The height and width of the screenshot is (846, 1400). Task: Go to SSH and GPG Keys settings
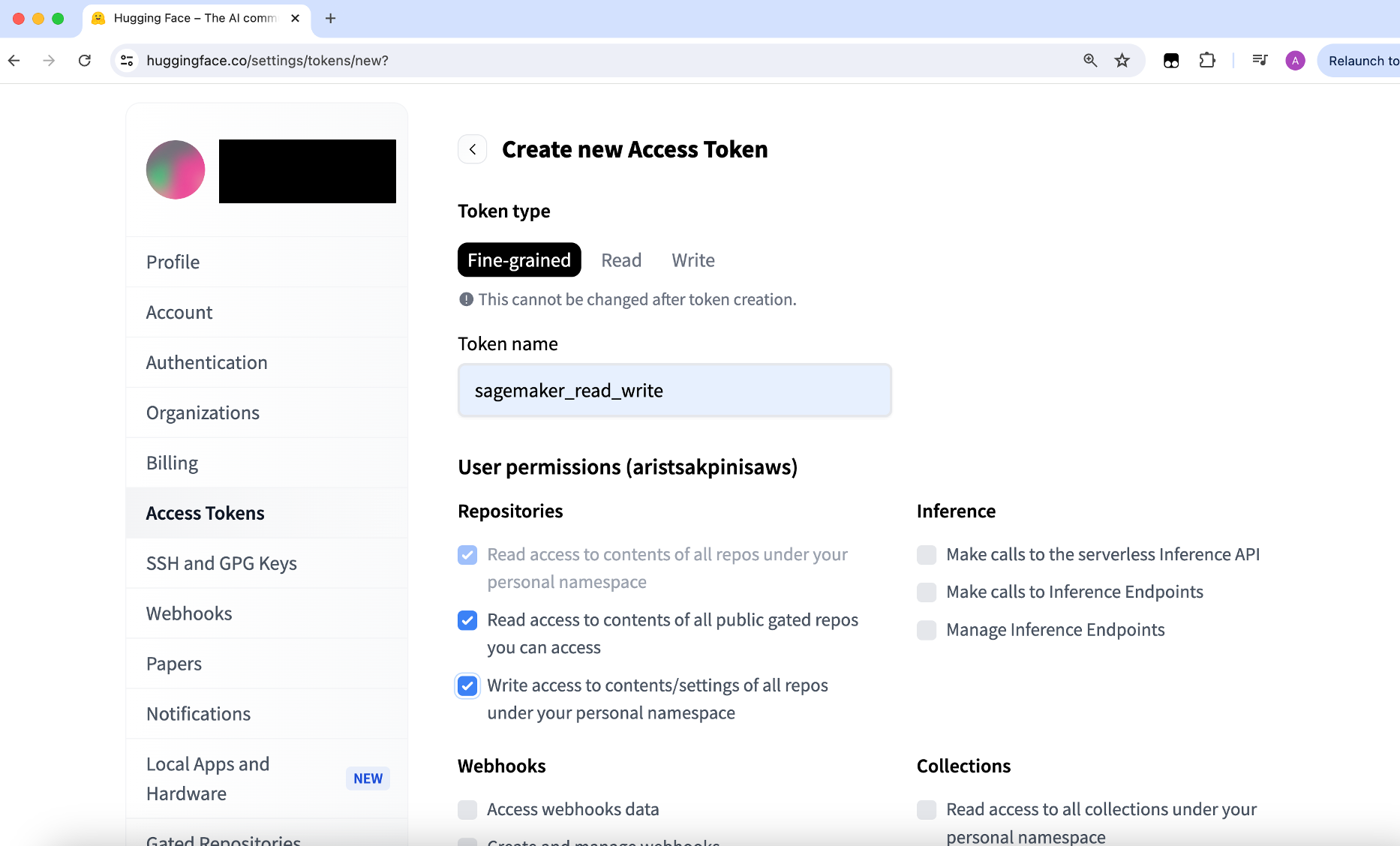tap(221, 563)
